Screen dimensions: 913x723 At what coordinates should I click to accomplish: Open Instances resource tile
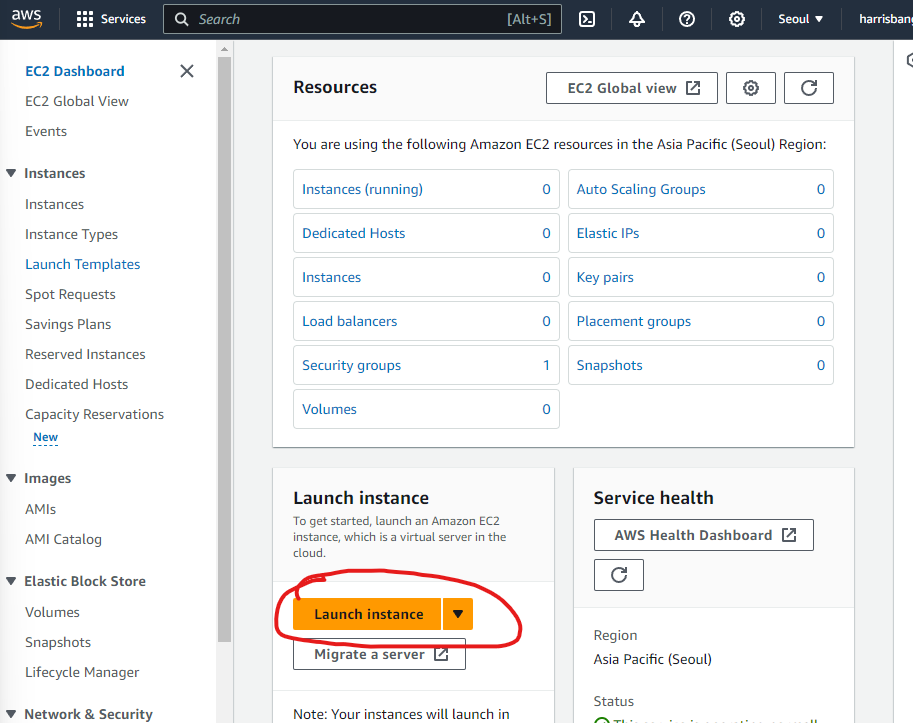pyautogui.click(x=426, y=277)
